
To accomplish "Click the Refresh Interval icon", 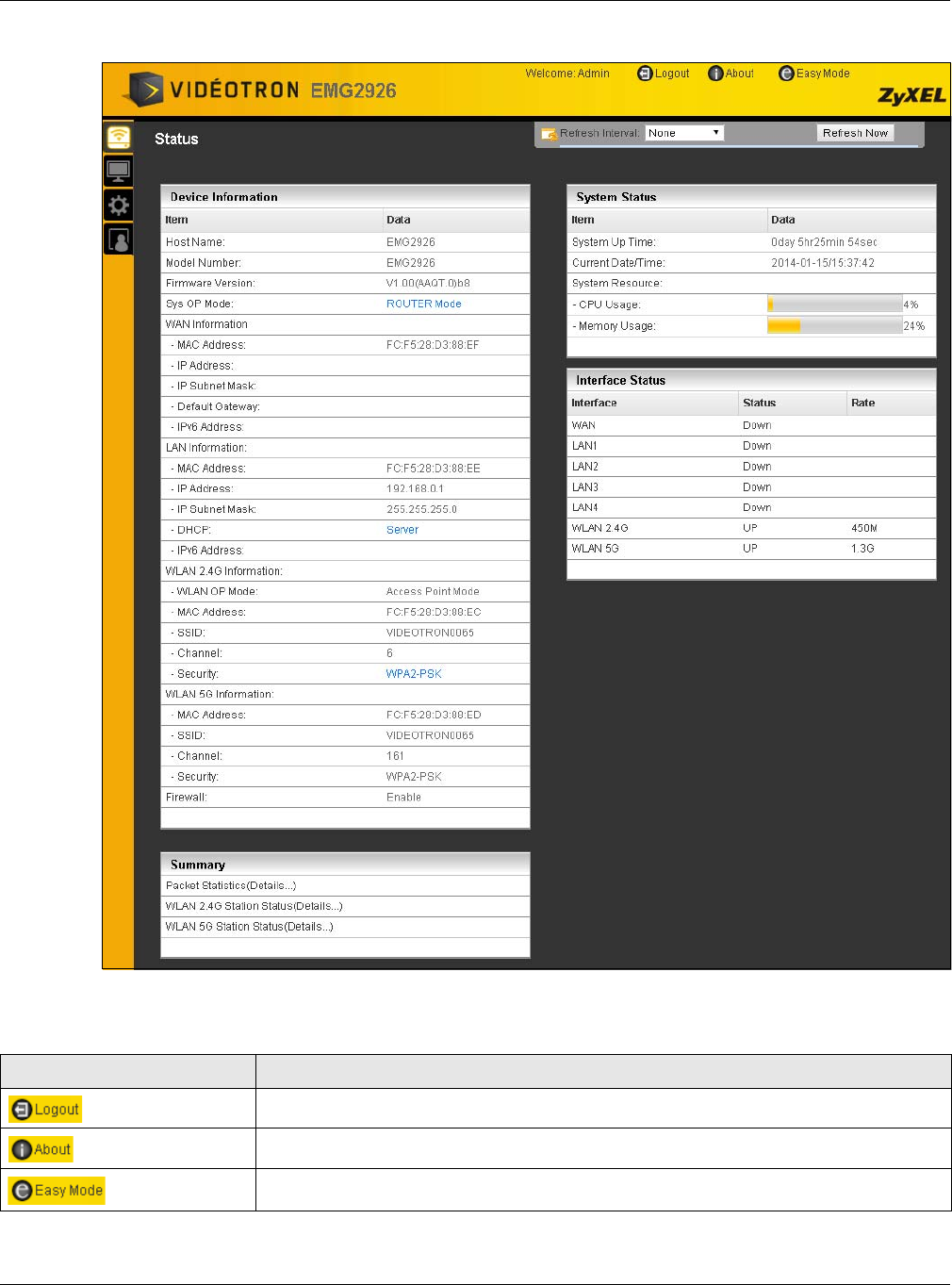I will click(549, 134).
